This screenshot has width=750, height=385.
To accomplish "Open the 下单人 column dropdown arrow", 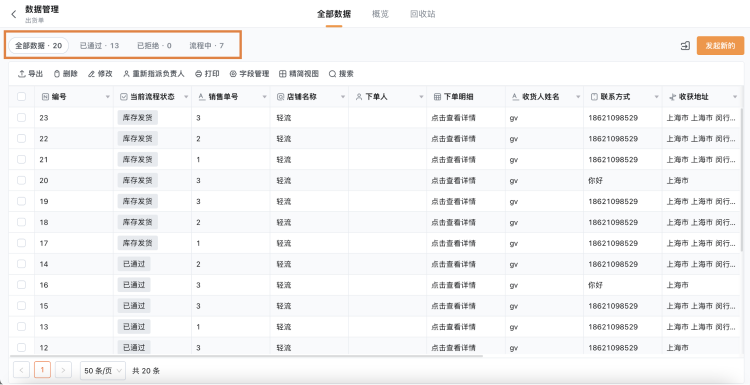I will pyautogui.click(x=421, y=97).
